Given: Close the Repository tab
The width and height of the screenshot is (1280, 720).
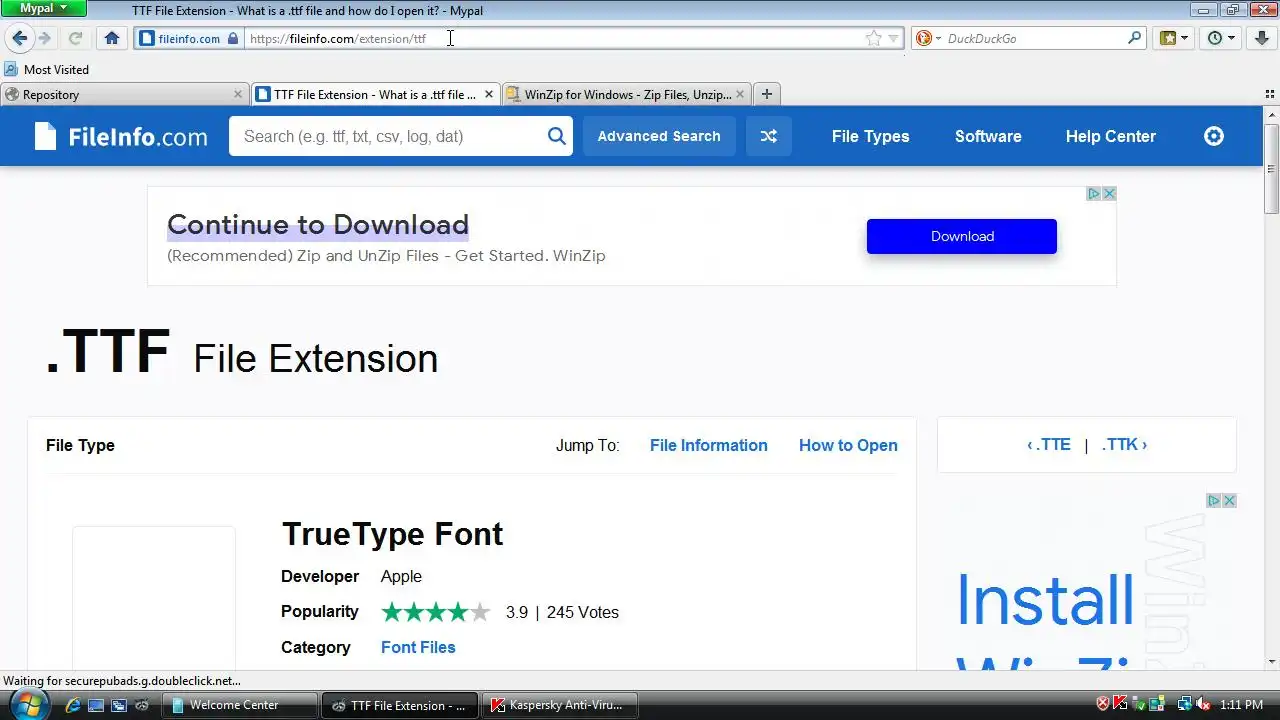Looking at the screenshot, I should [238, 94].
